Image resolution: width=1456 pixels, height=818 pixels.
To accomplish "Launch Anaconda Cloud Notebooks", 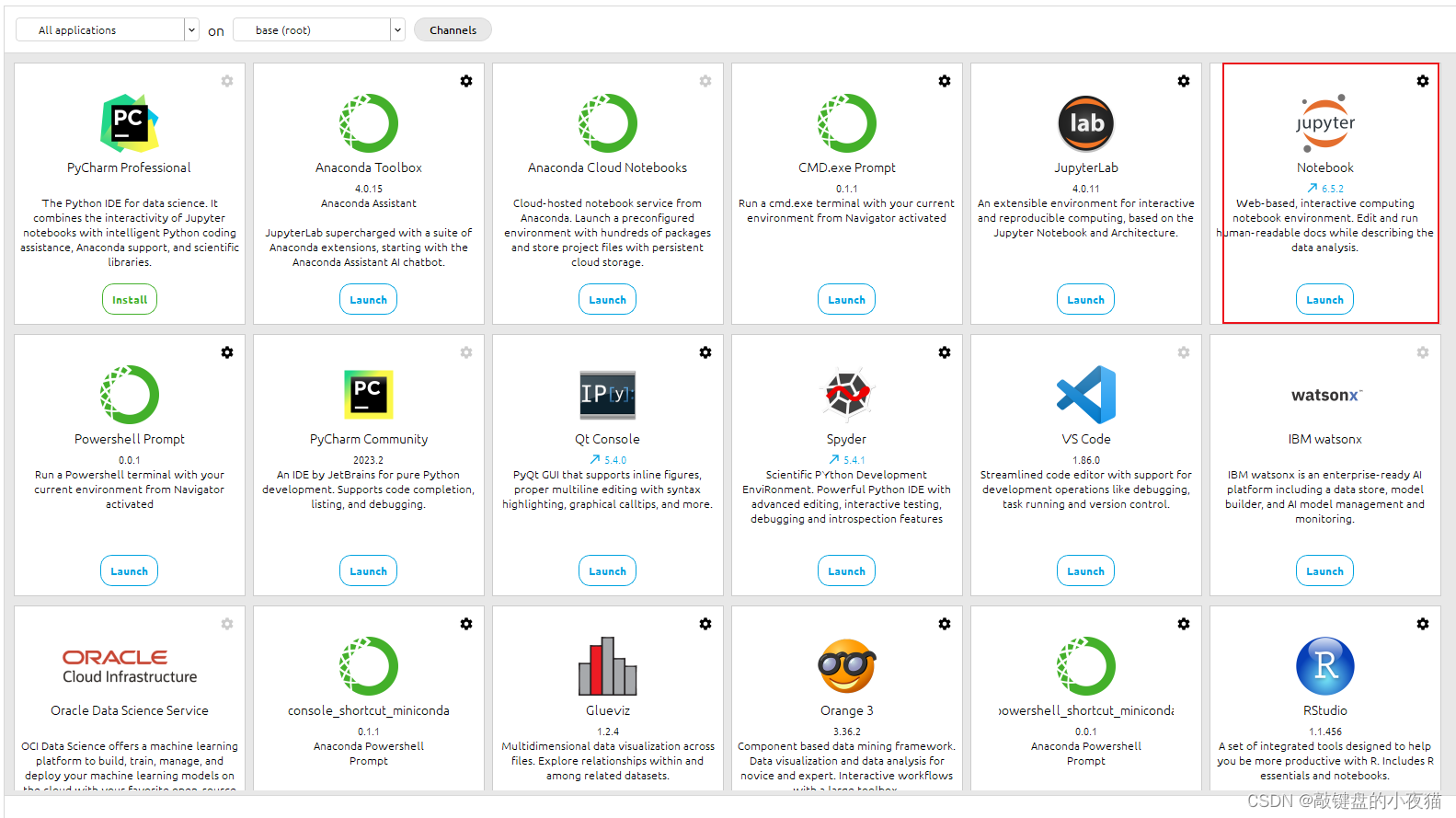I will point(608,300).
